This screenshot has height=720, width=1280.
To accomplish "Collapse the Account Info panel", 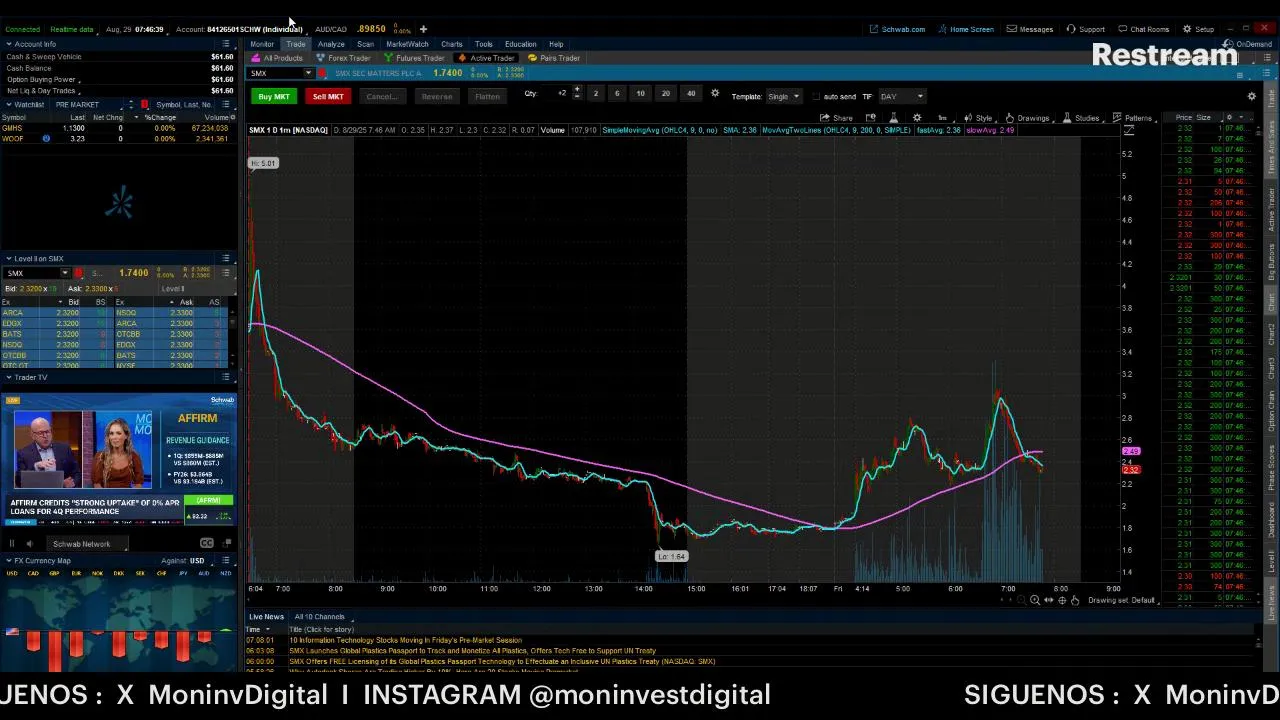I will pyautogui.click(x=8, y=44).
